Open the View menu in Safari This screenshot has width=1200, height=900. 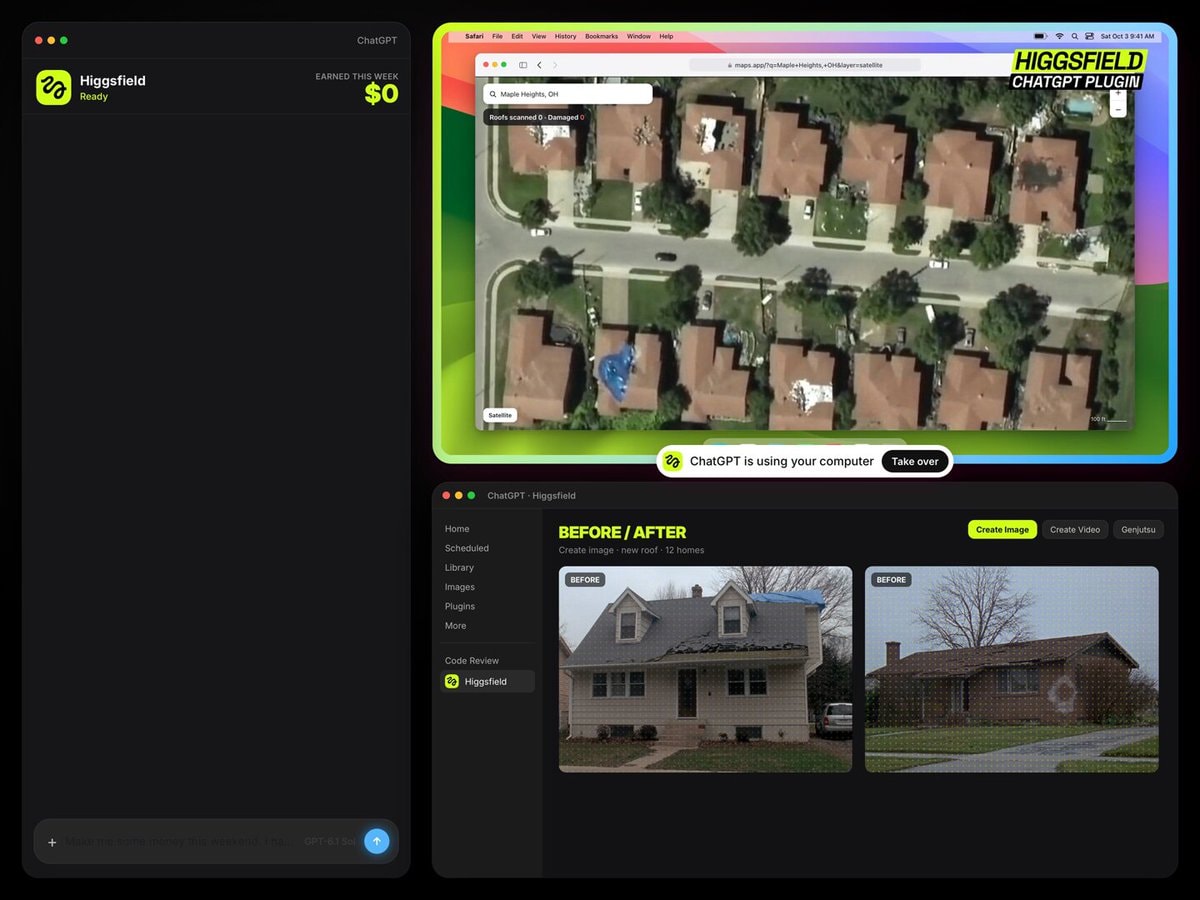539,36
